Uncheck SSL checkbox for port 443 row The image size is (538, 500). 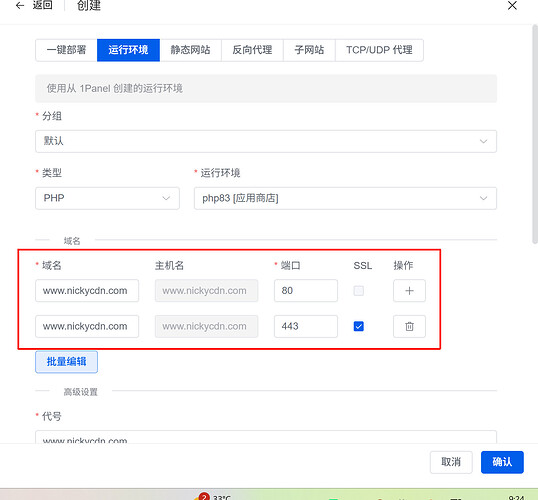[x=359, y=326]
